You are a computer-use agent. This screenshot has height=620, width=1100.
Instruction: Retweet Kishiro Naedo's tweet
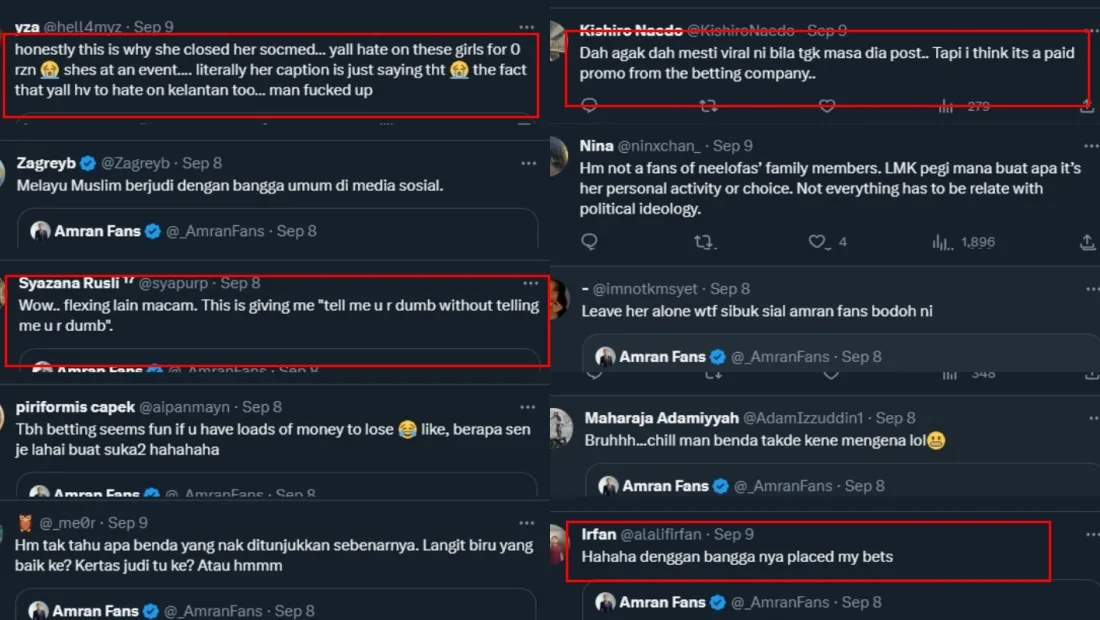click(x=708, y=105)
